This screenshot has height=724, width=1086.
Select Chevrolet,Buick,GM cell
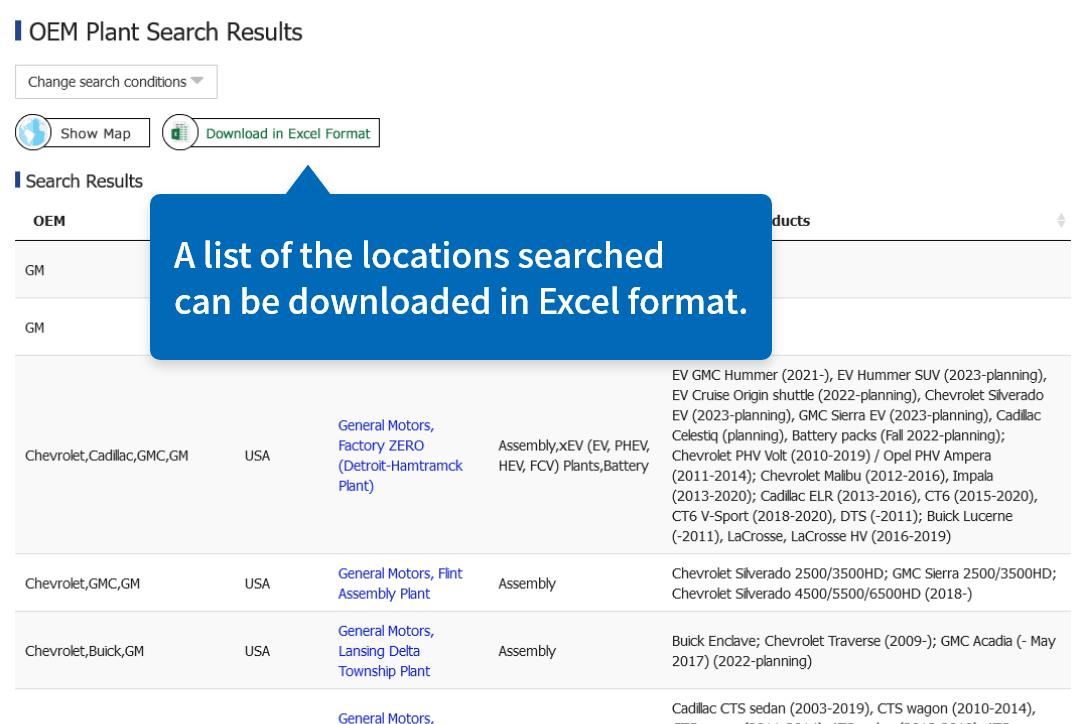84,651
